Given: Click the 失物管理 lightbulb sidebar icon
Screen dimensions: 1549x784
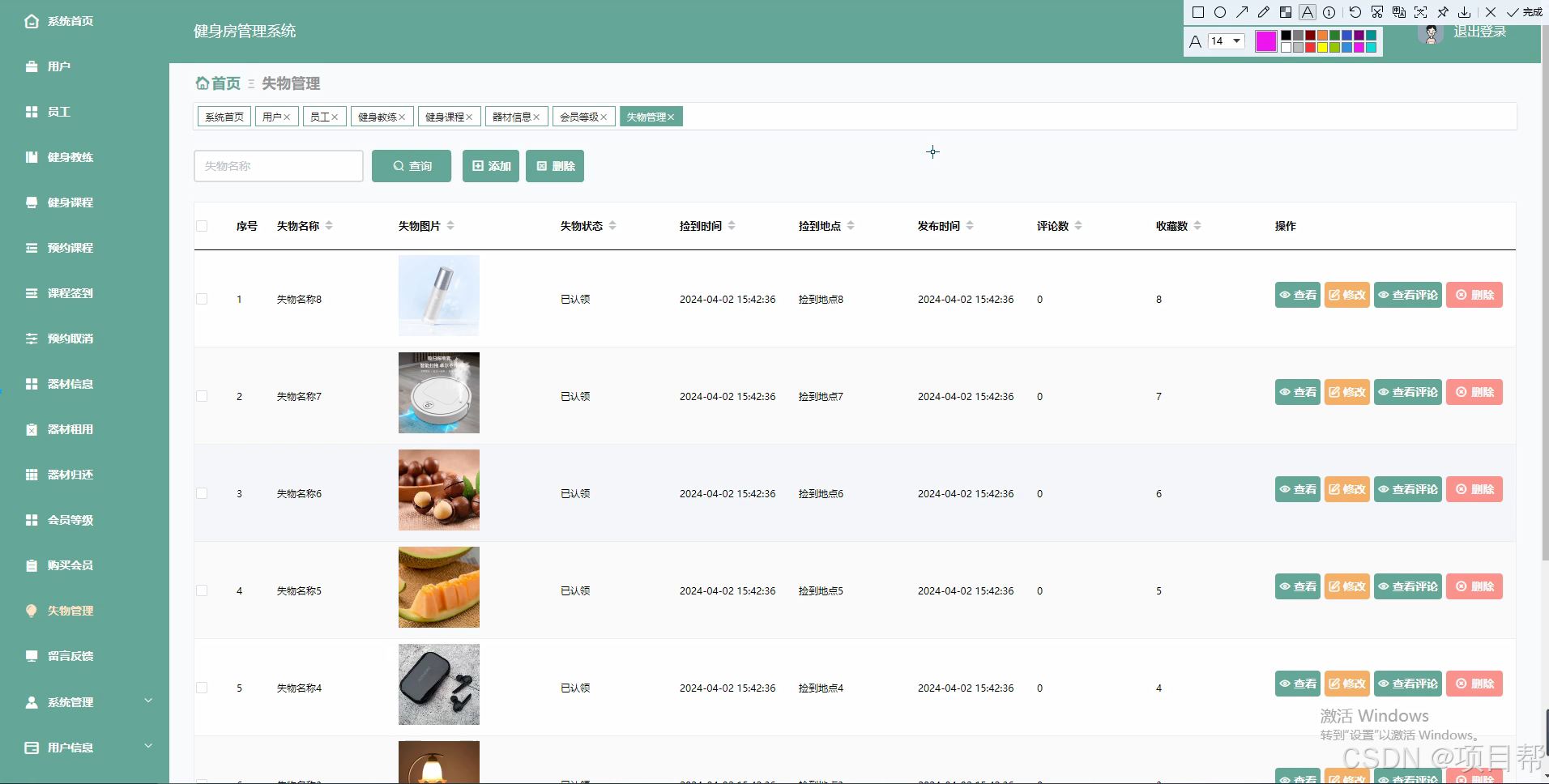Looking at the screenshot, I should click(x=32, y=611).
